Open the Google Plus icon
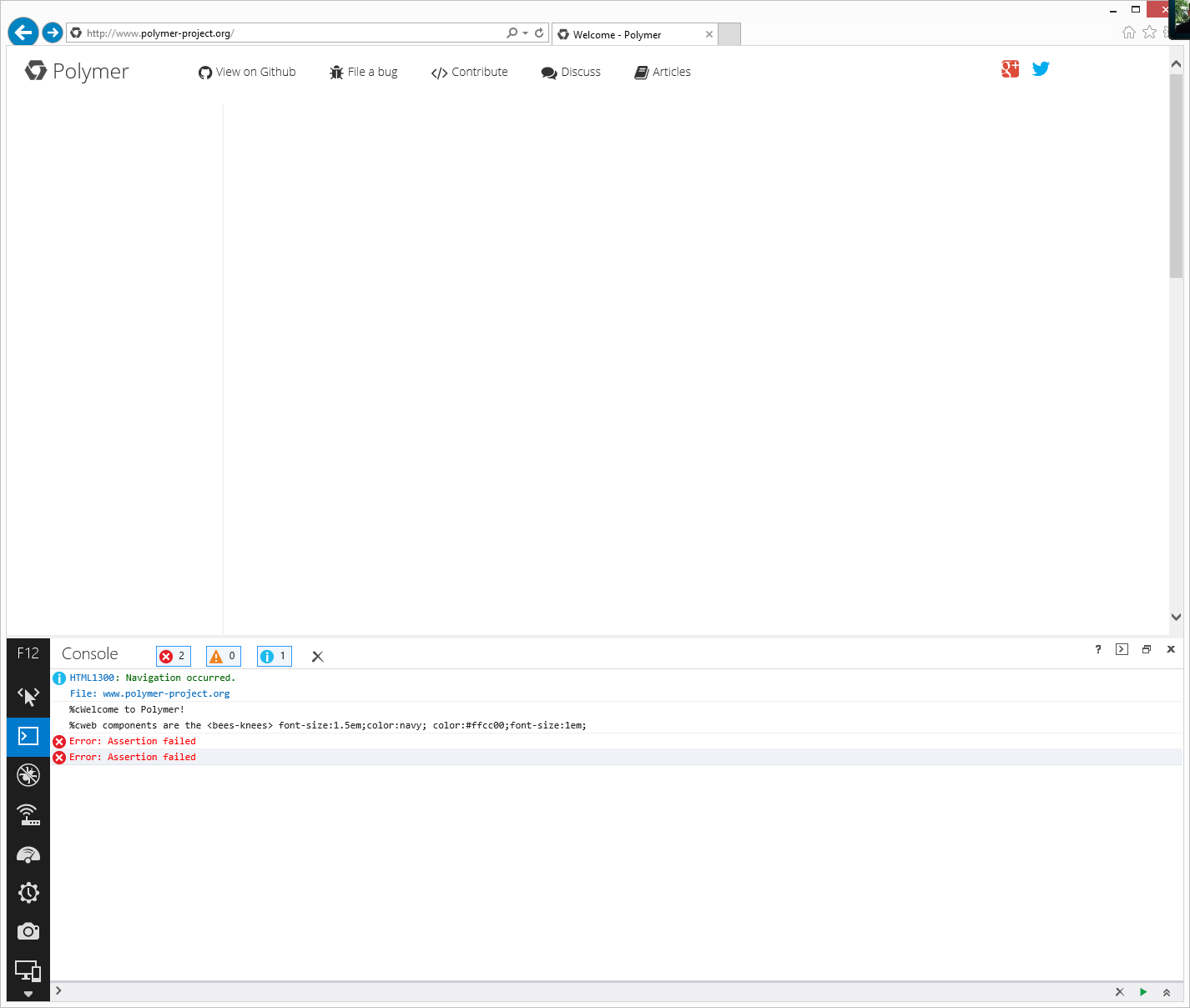 [1010, 69]
